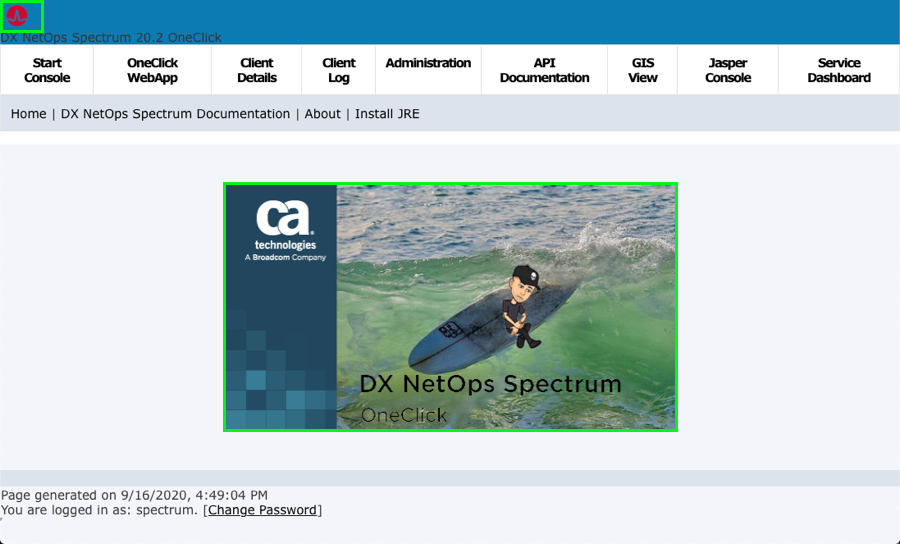View Client Details page

tap(257, 70)
